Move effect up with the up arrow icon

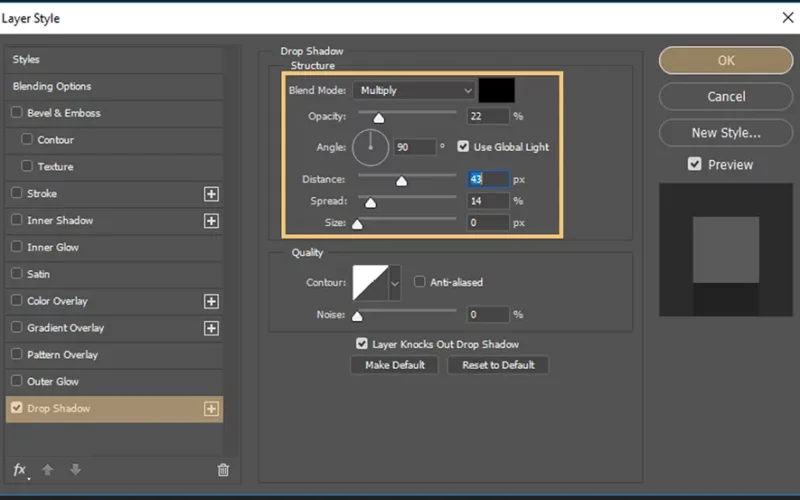point(47,469)
